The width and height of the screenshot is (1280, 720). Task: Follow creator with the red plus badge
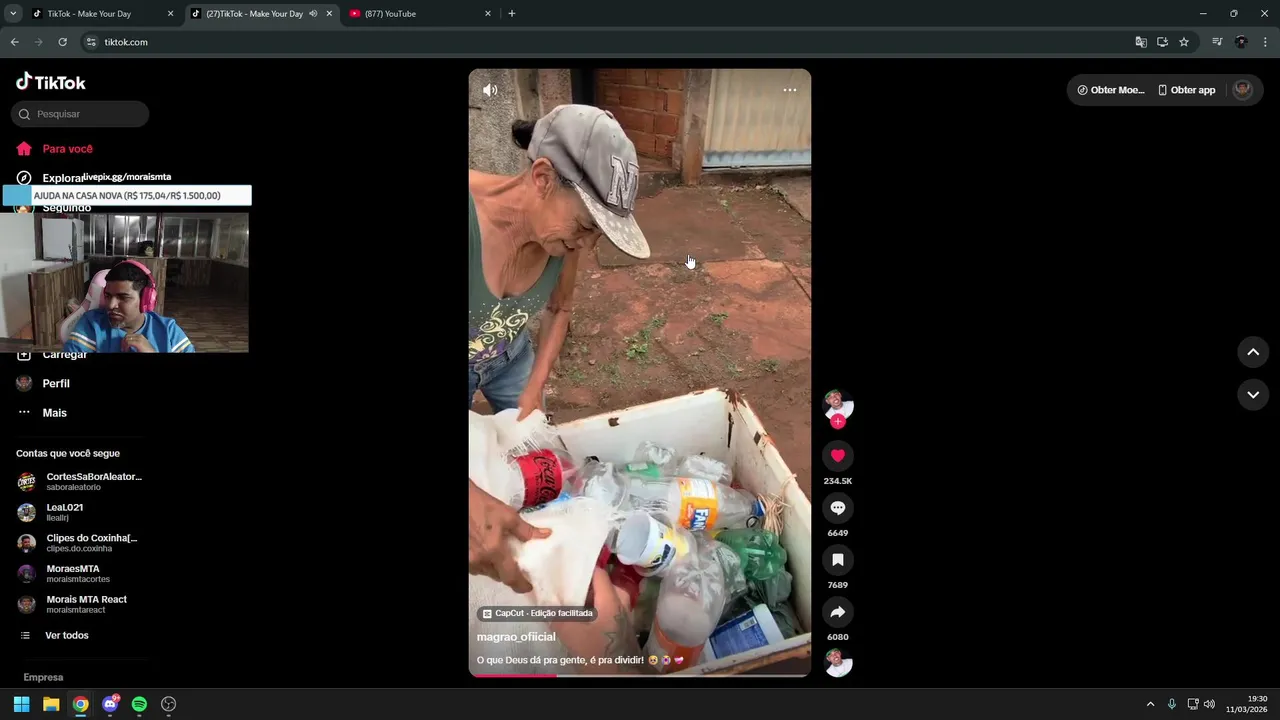coord(838,422)
